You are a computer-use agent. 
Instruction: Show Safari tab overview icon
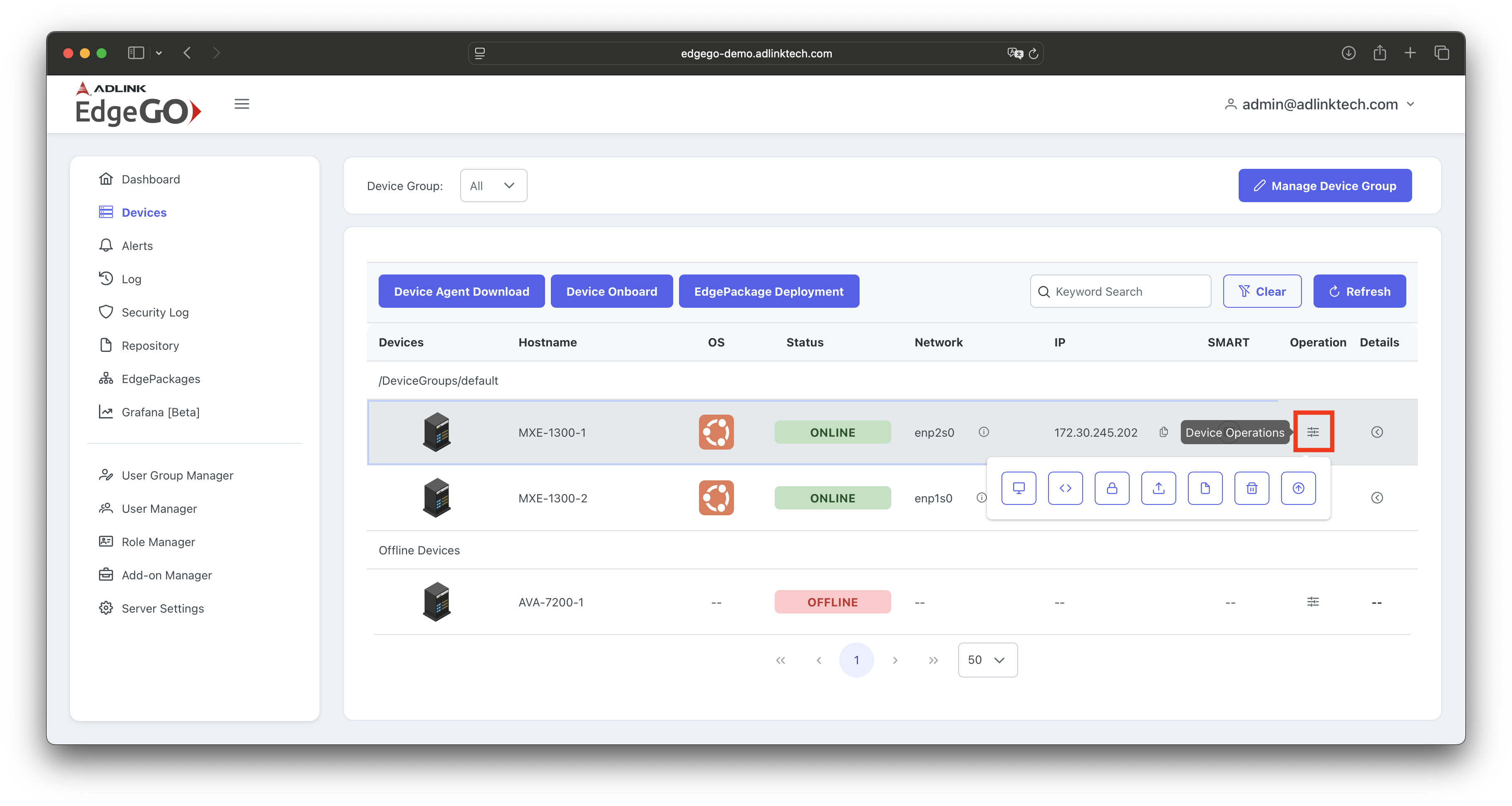(x=1442, y=53)
